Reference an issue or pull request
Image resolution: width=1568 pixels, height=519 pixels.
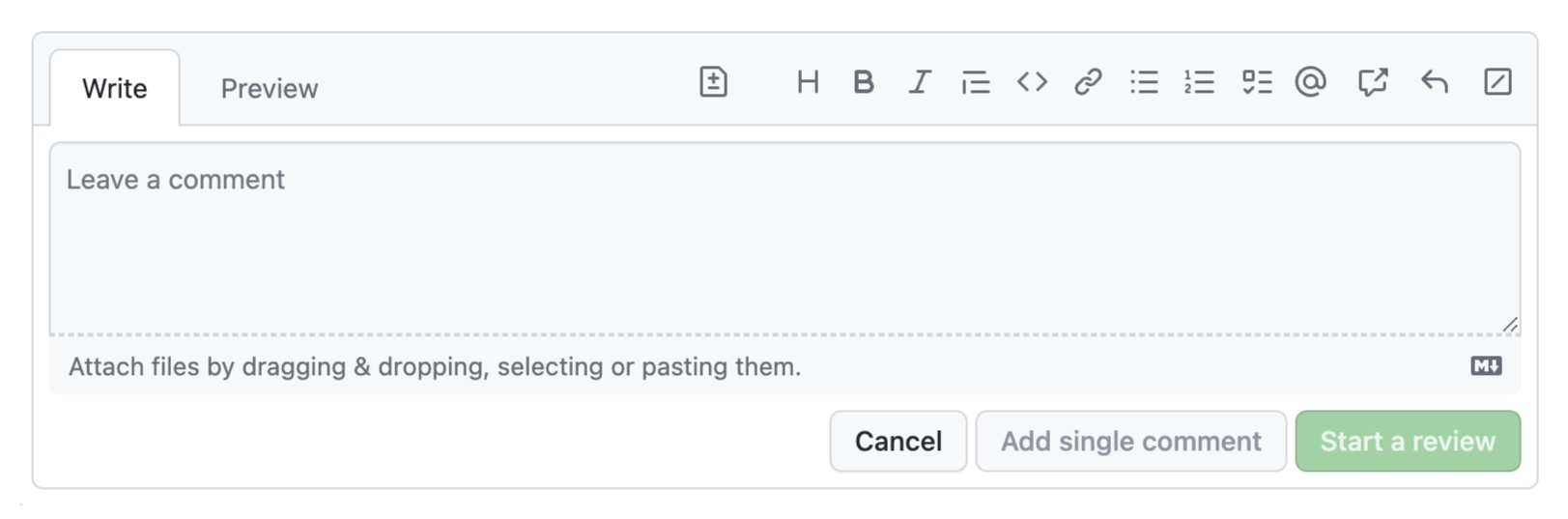[x=1372, y=82]
